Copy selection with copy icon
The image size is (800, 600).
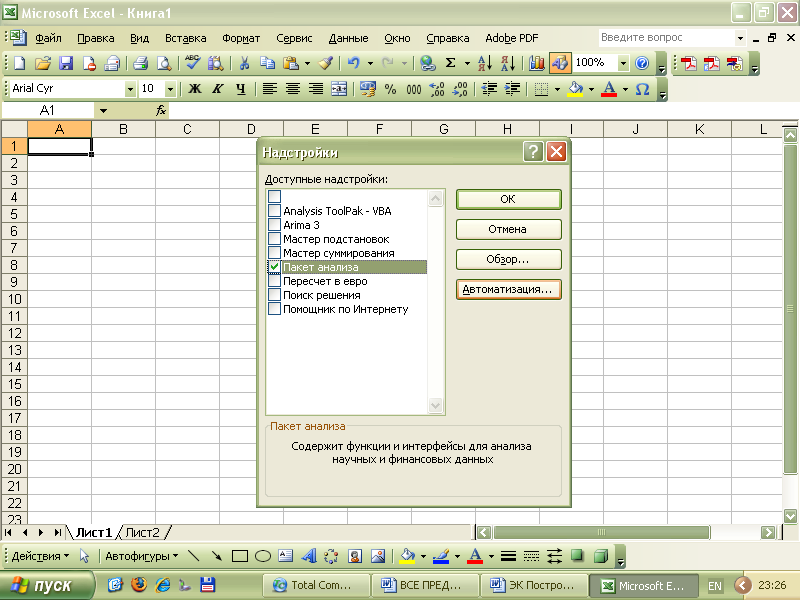click(267, 63)
